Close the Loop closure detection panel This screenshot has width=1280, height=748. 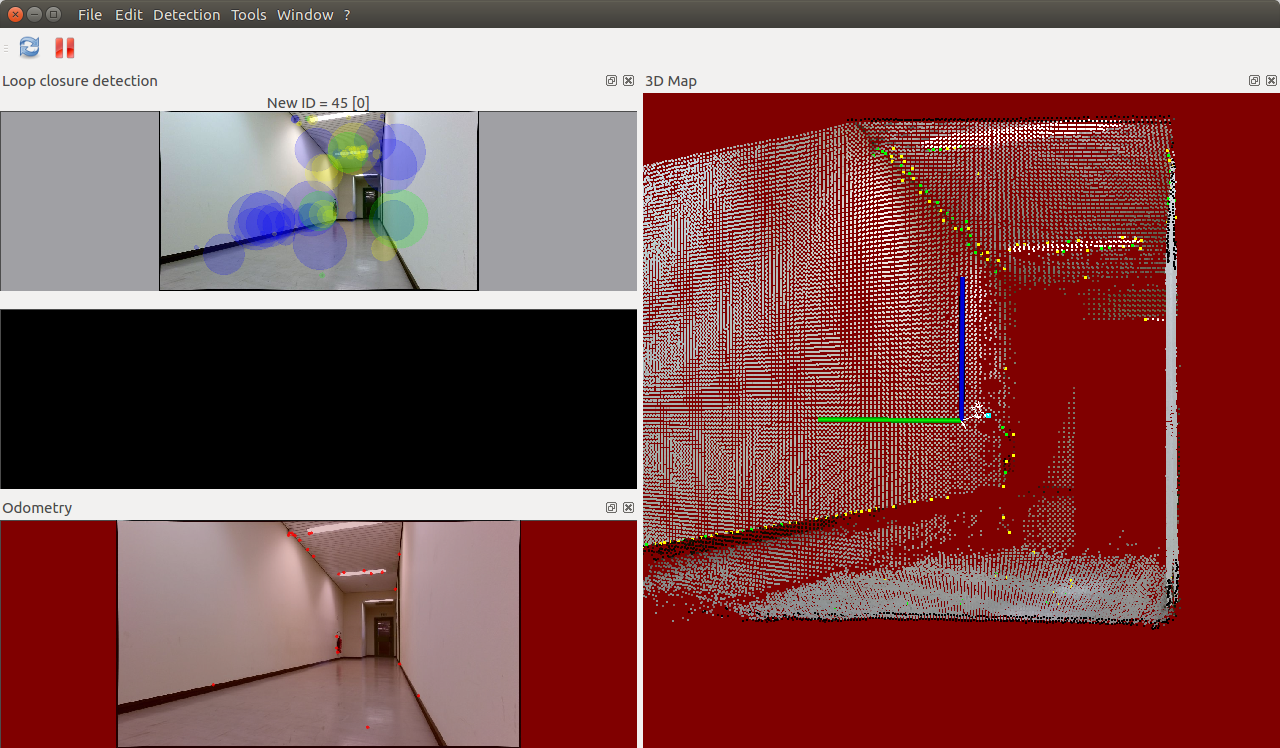click(x=628, y=81)
